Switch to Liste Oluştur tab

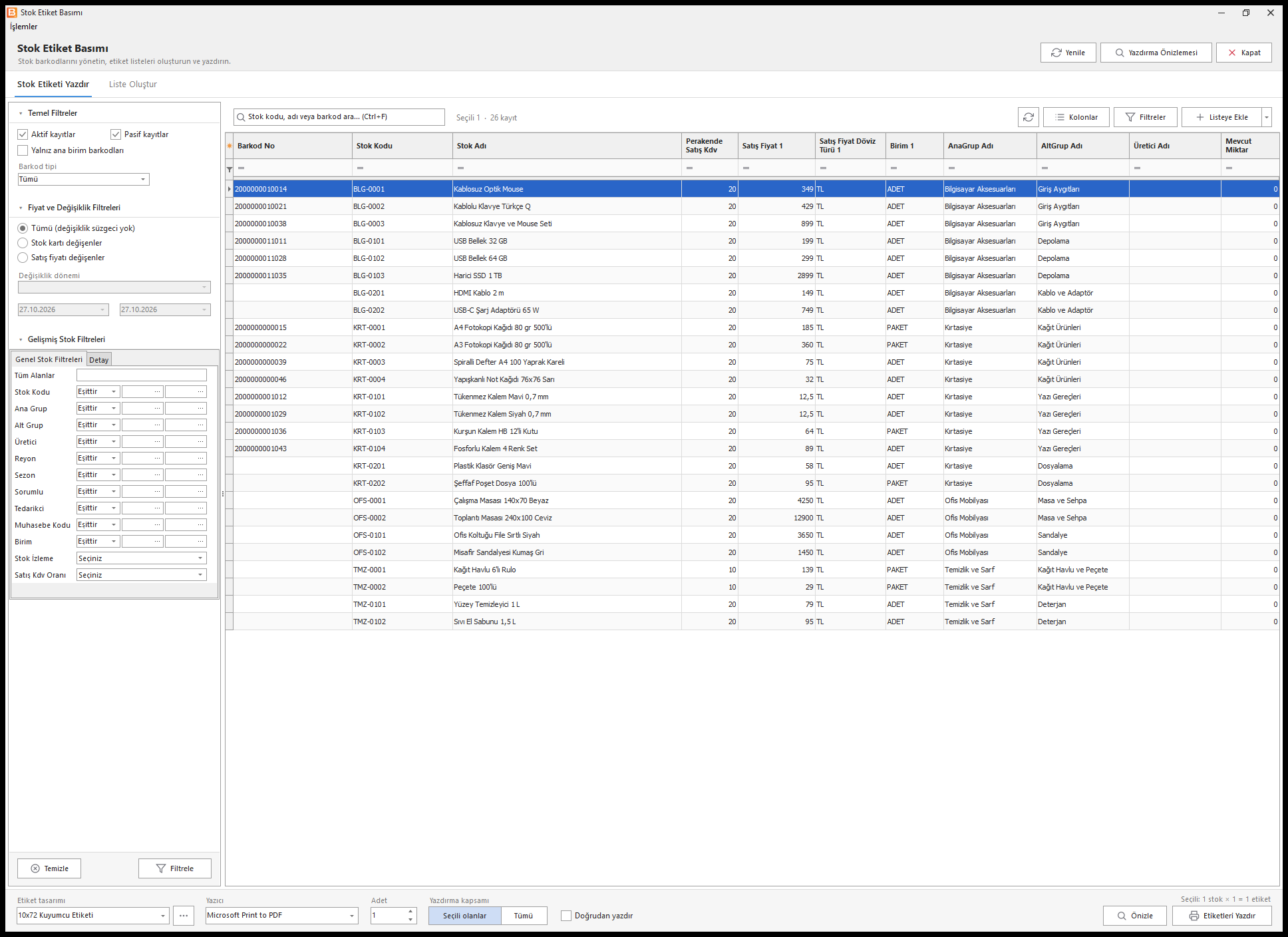[133, 85]
